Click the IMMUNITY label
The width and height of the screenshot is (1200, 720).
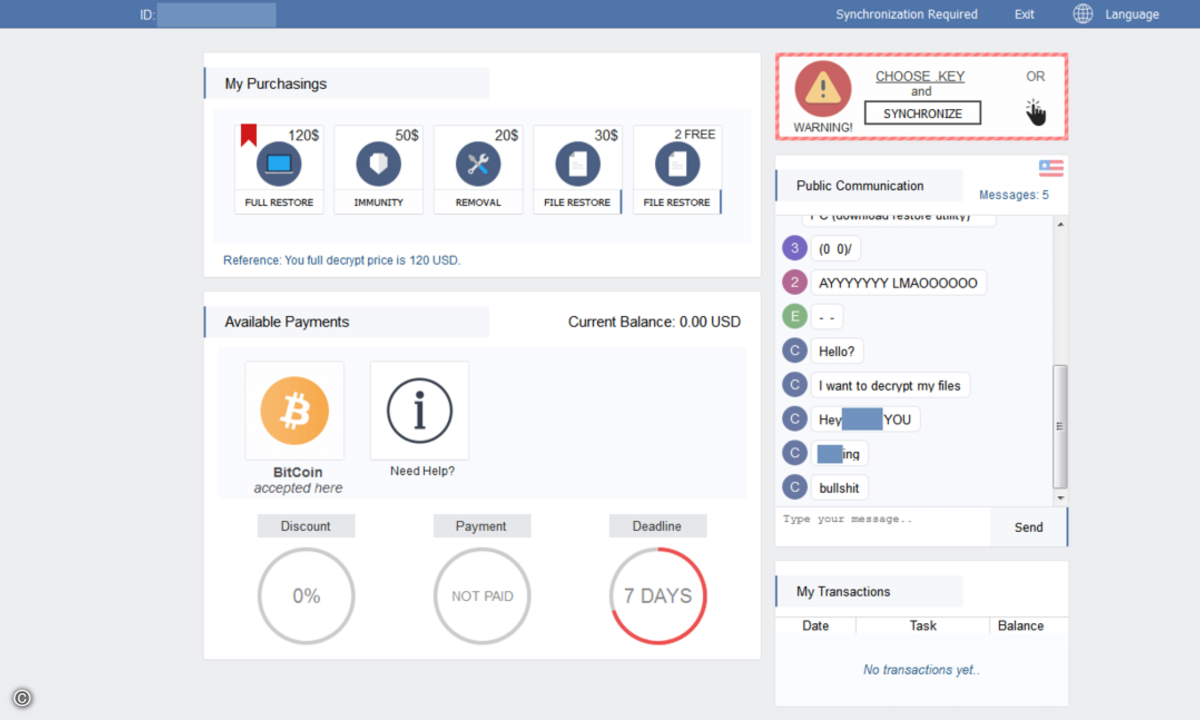[x=378, y=202]
